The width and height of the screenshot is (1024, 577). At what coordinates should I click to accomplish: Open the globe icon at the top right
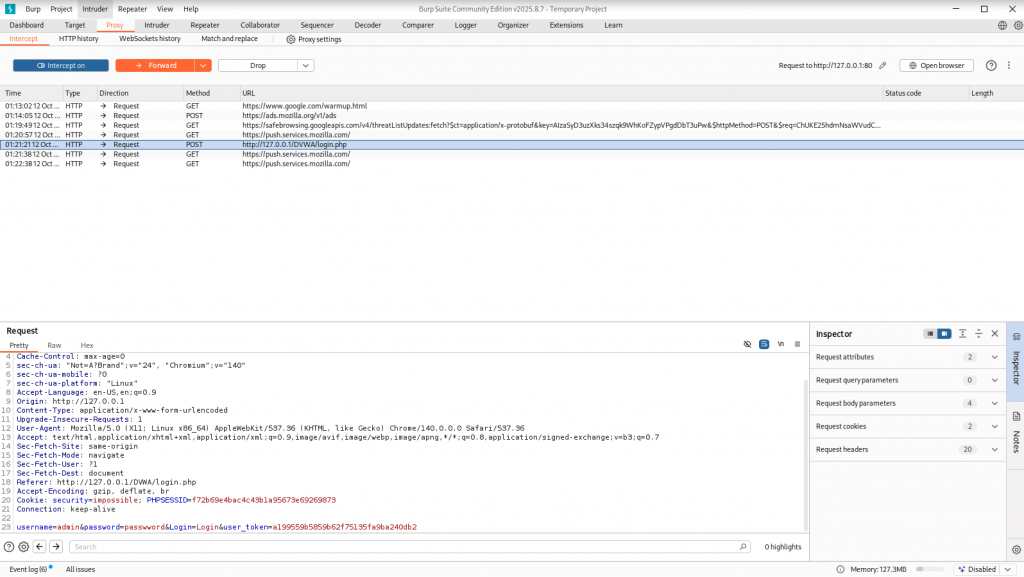point(1002,25)
